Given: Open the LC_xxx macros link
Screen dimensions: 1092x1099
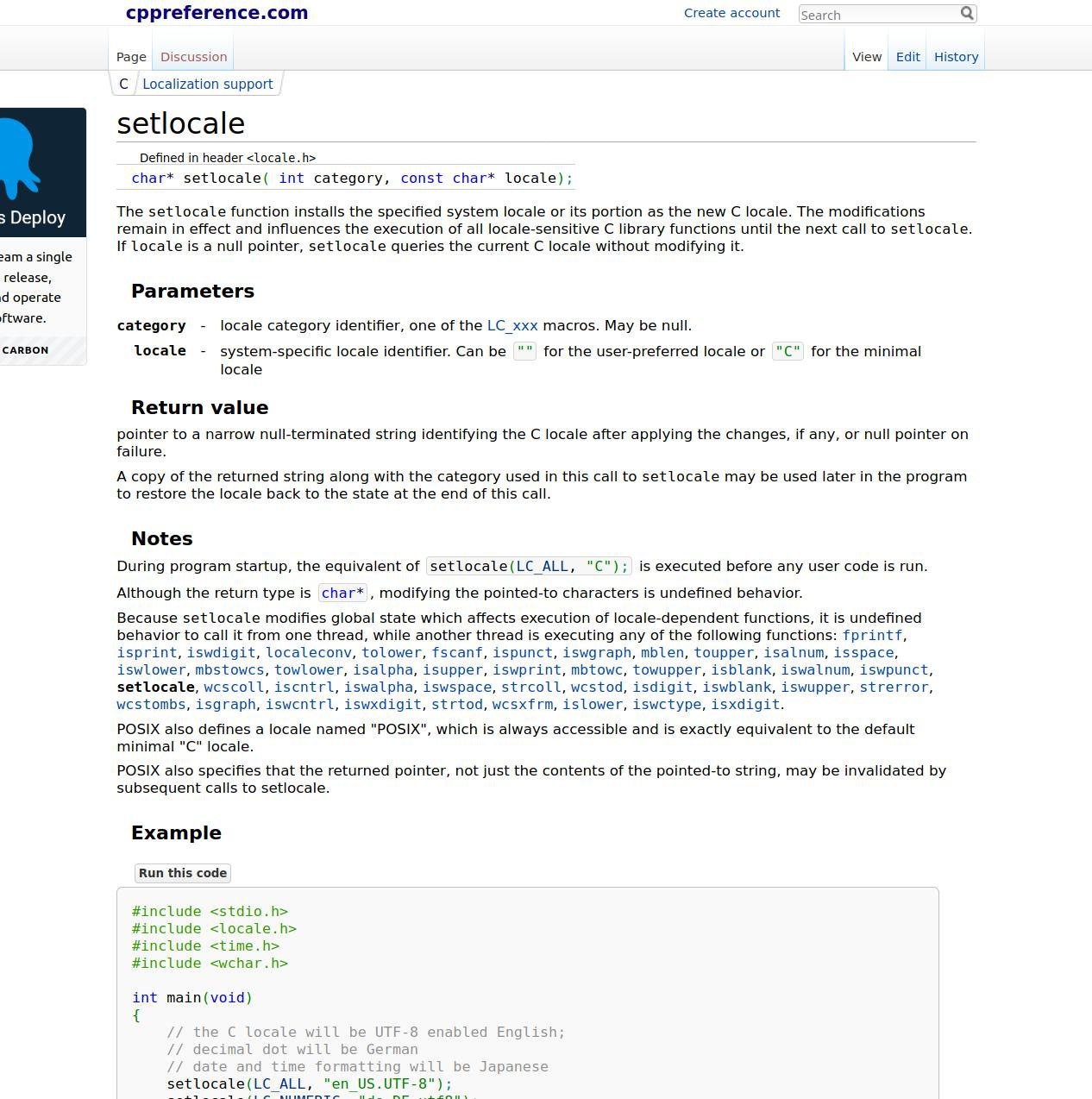Looking at the screenshot, I should click(x=512, y=326).
